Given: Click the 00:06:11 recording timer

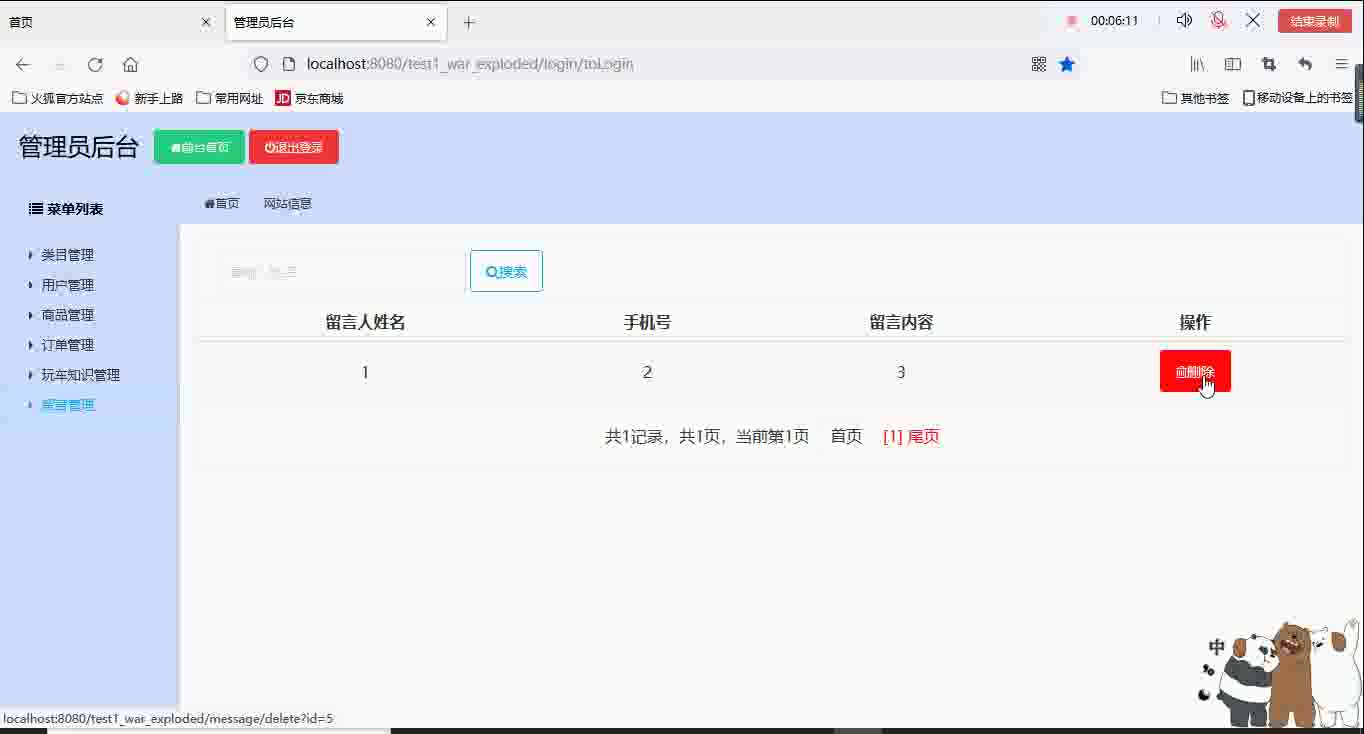Looking at the screenshot, I should point(1114,20).
